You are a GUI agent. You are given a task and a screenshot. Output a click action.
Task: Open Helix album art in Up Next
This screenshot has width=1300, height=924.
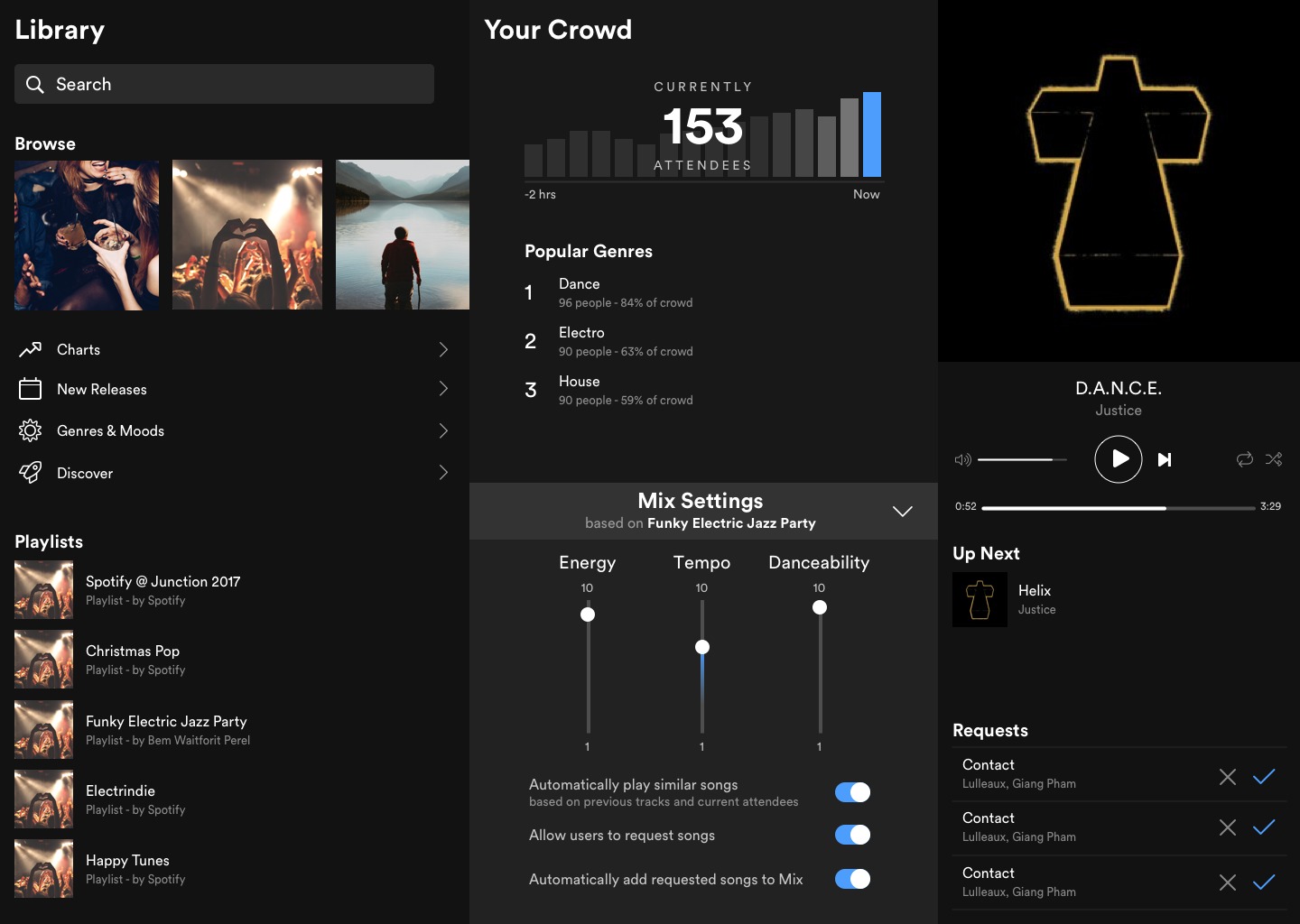click(980, 599)
